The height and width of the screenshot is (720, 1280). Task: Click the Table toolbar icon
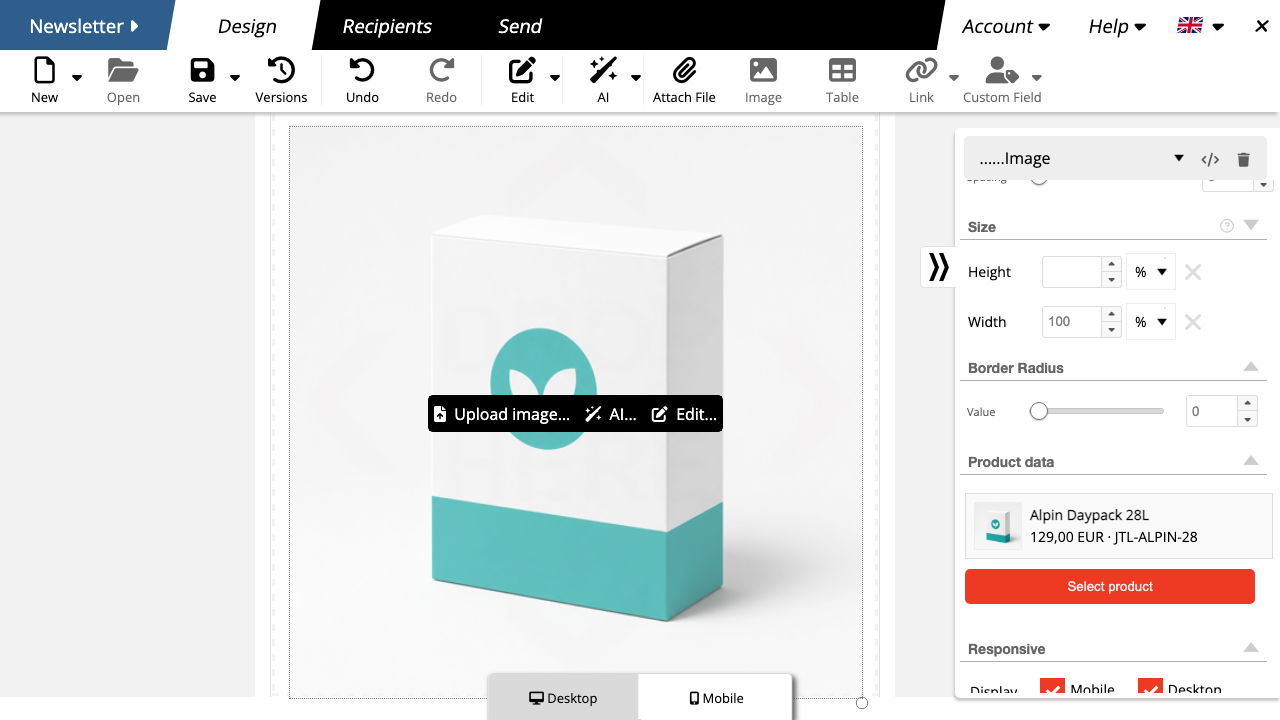point(842,70)
